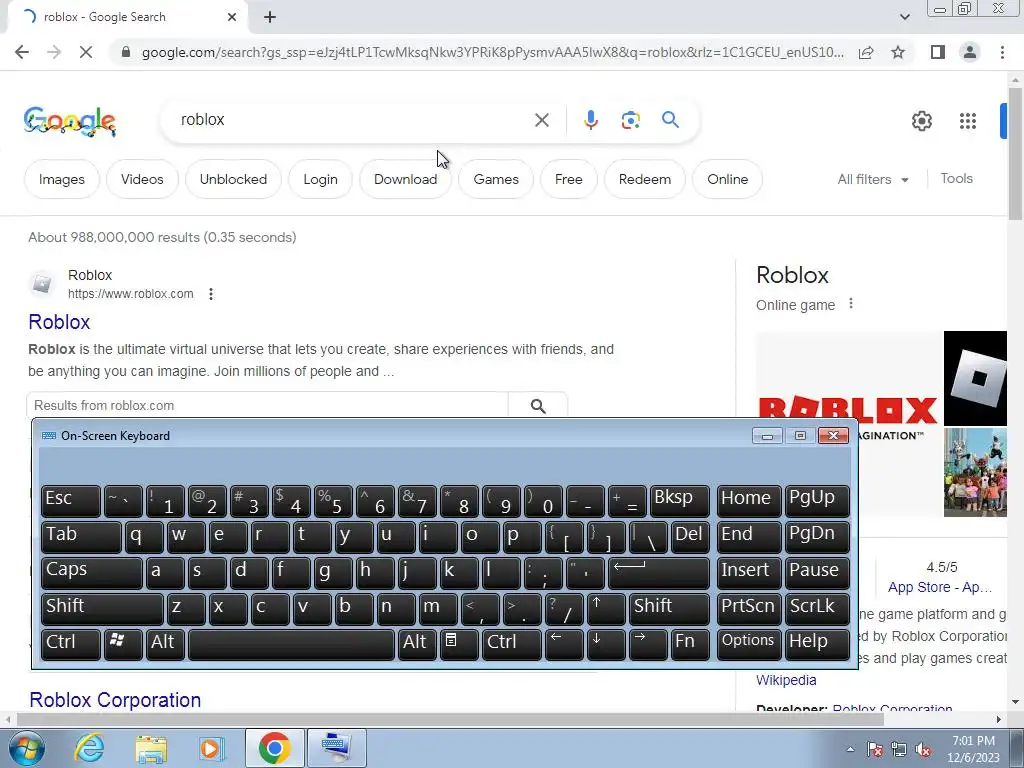Click the Google holiday logo
Image resolution: width=1024 pixels, height=768 pixels.
click(x=70, y=121)
